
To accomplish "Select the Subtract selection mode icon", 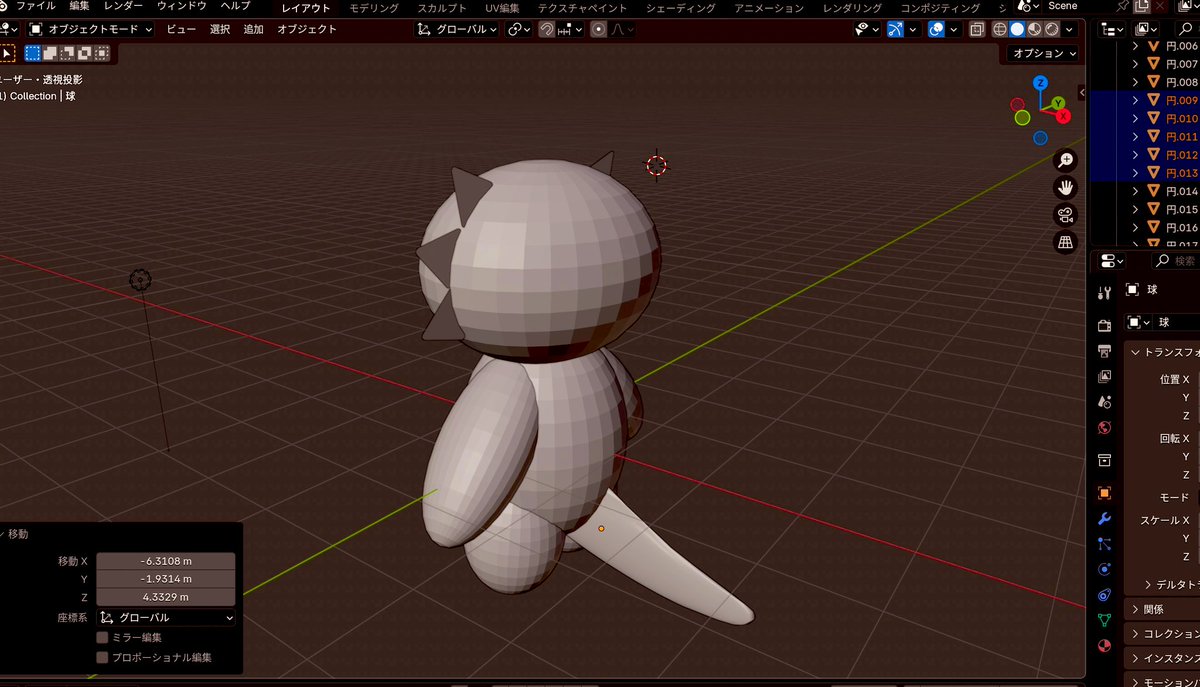I will click(x=67, y=53).
